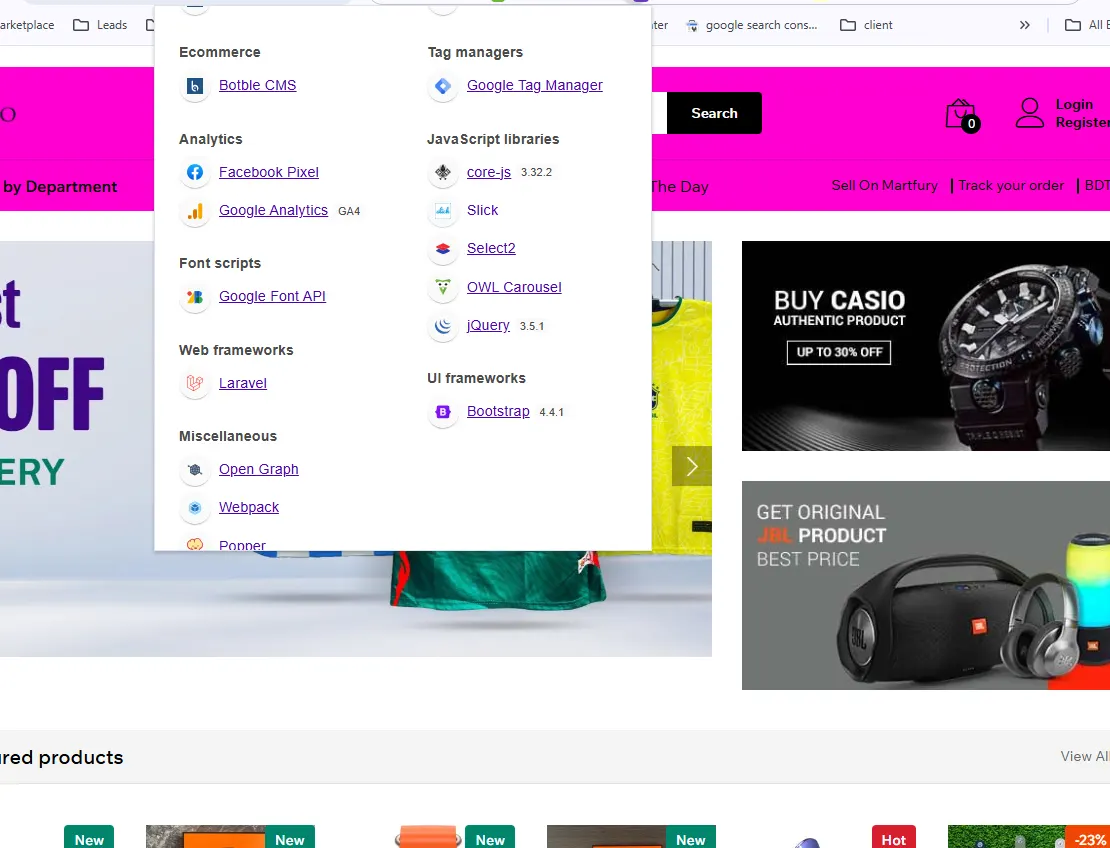
Task: Open the JBL product banner
Action: 926,585
